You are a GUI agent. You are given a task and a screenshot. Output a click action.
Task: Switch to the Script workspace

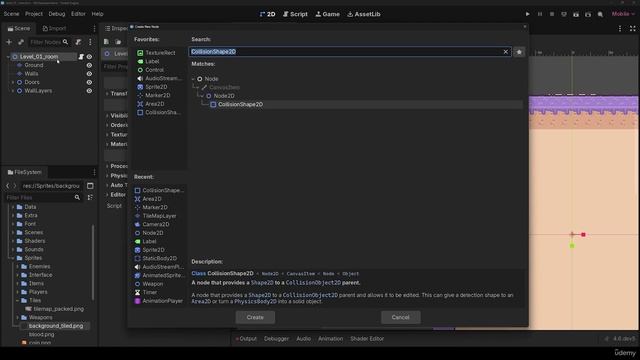tap(295, 14)
